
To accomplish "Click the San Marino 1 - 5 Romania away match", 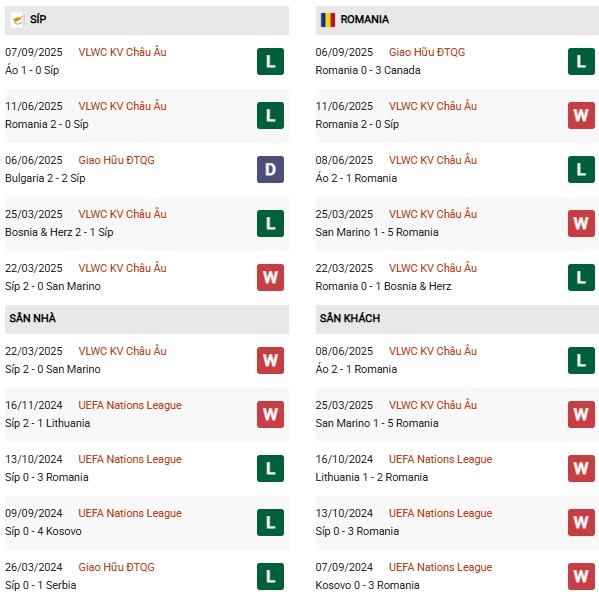I will click(457, 414).
